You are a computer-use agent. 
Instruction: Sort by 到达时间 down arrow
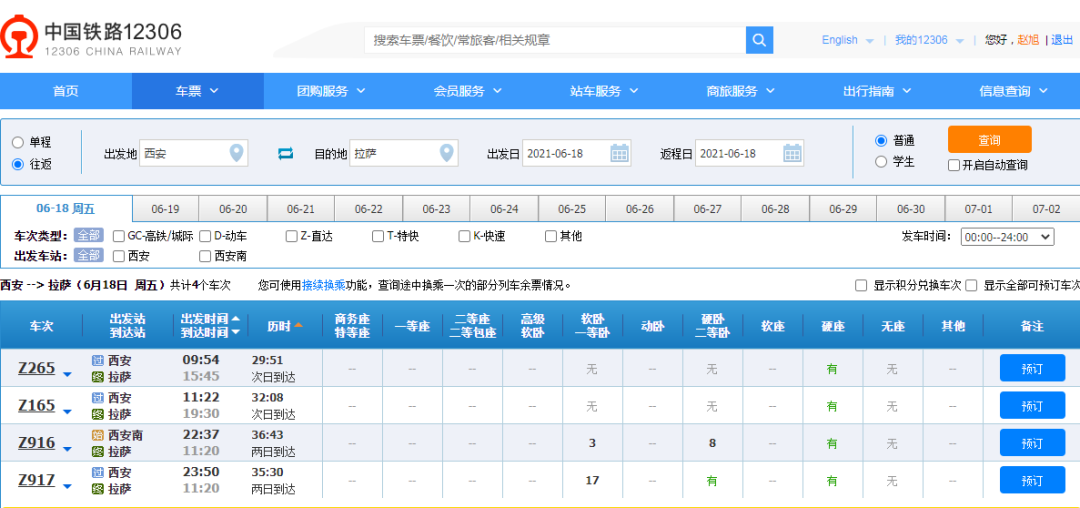click(x=236, y=332)
